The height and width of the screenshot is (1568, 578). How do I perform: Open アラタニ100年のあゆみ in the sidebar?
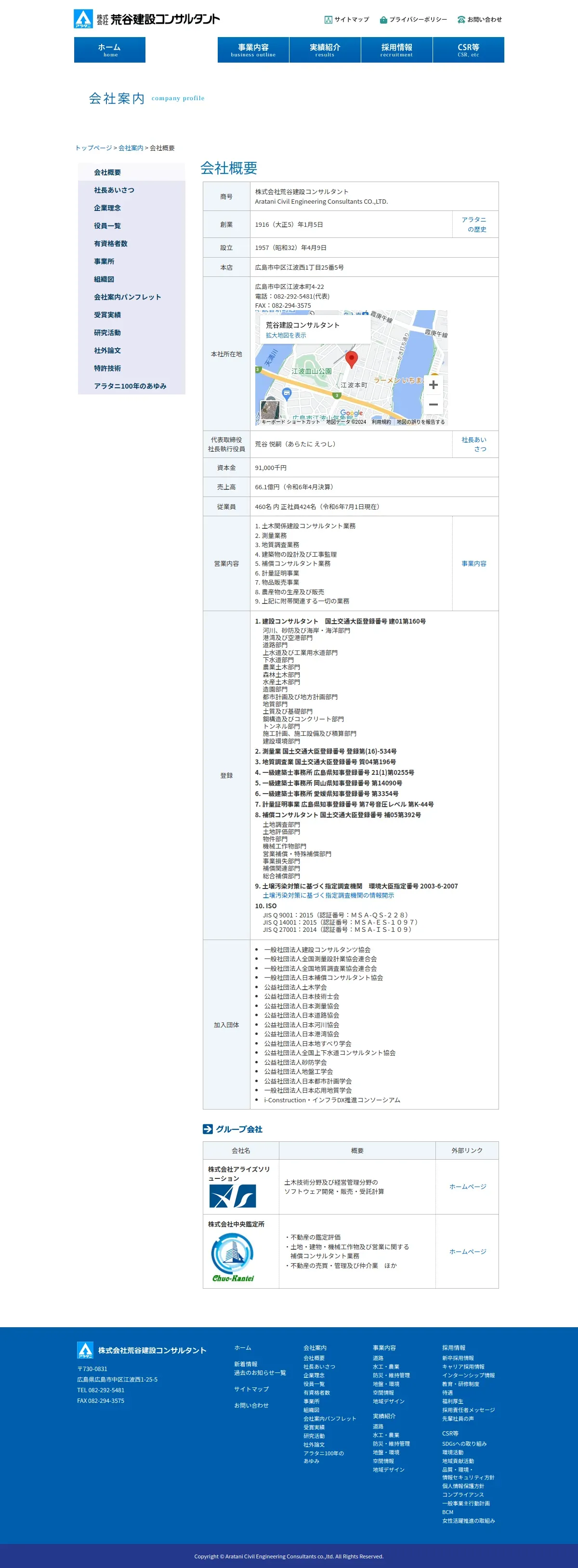coord(131,386)
